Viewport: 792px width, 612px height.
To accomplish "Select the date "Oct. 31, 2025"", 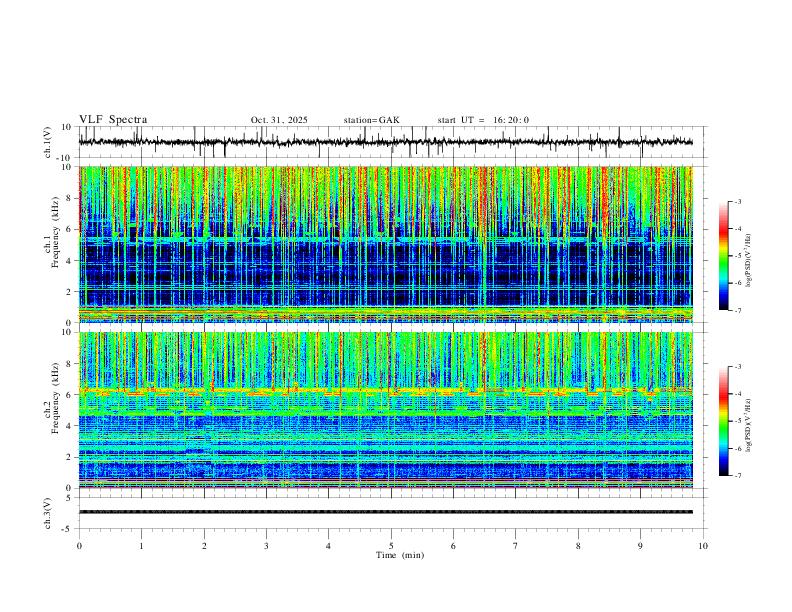I will point(279,120).
